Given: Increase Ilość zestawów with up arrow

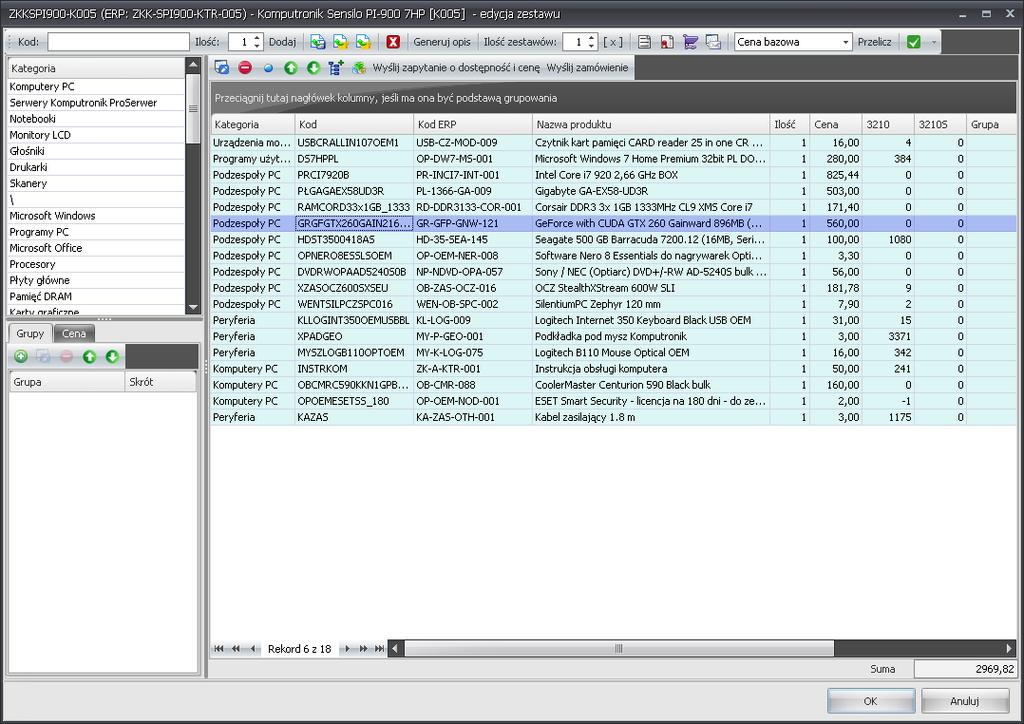Looking at the screenshot, I should [592, 38].
